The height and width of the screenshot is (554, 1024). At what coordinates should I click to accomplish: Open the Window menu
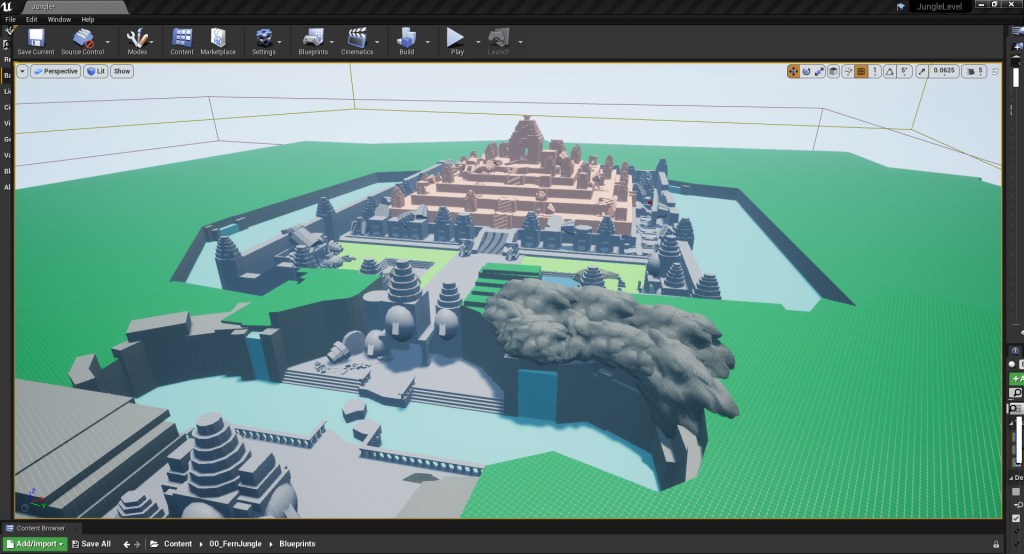coord(59,19)
